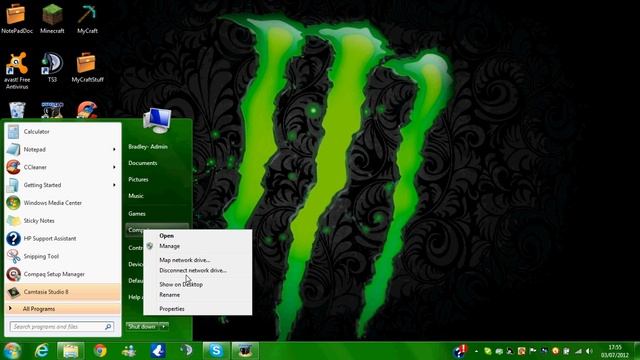Viewport: 640px width, 360px height.
Task: Open Documents from the Start menu
Action: [142, 163]
